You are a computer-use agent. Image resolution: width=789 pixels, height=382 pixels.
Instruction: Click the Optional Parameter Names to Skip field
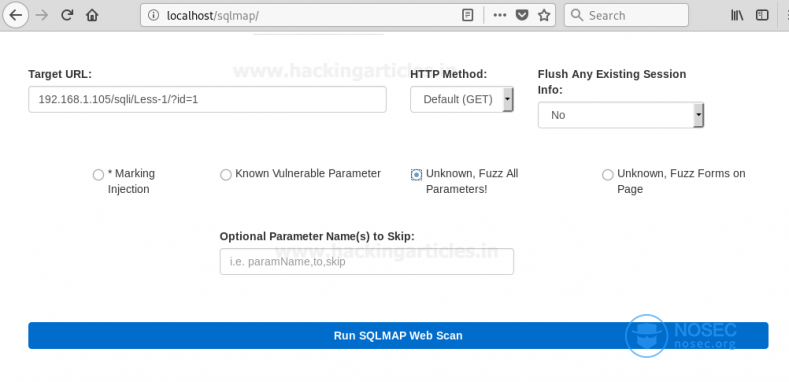(367, 262)
